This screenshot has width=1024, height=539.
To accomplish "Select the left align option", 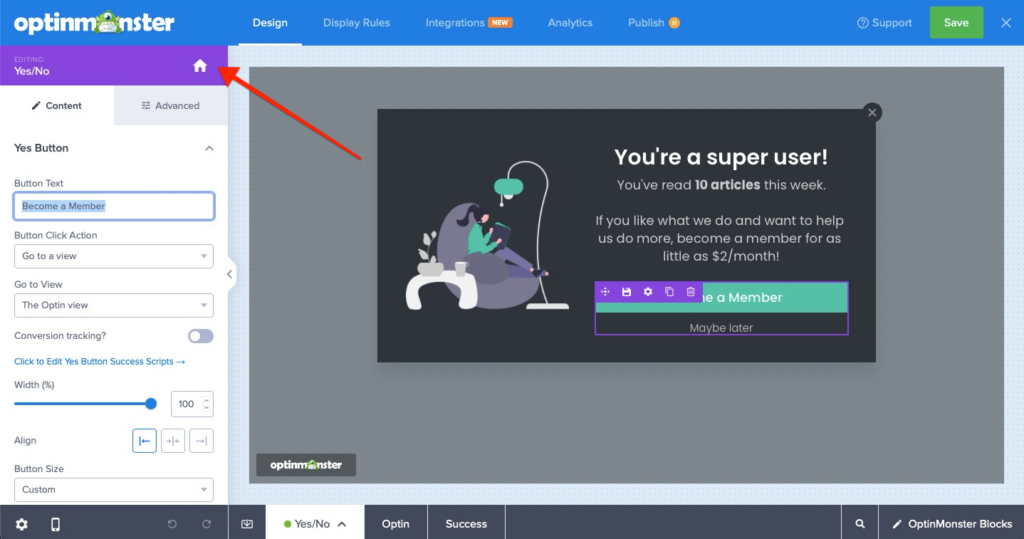I will (x=144, y=440).
